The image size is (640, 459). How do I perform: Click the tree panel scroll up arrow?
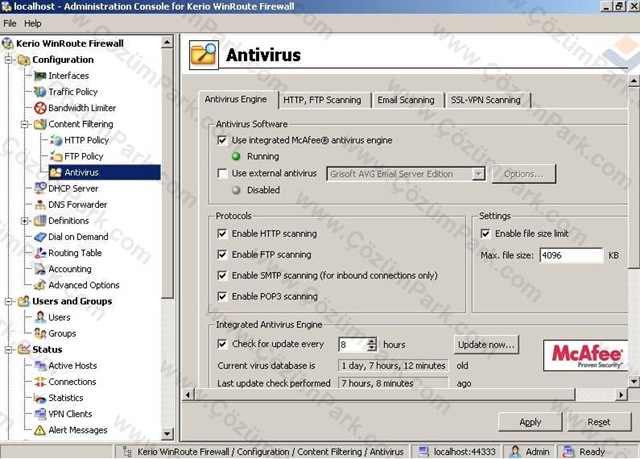pos(167,42)
